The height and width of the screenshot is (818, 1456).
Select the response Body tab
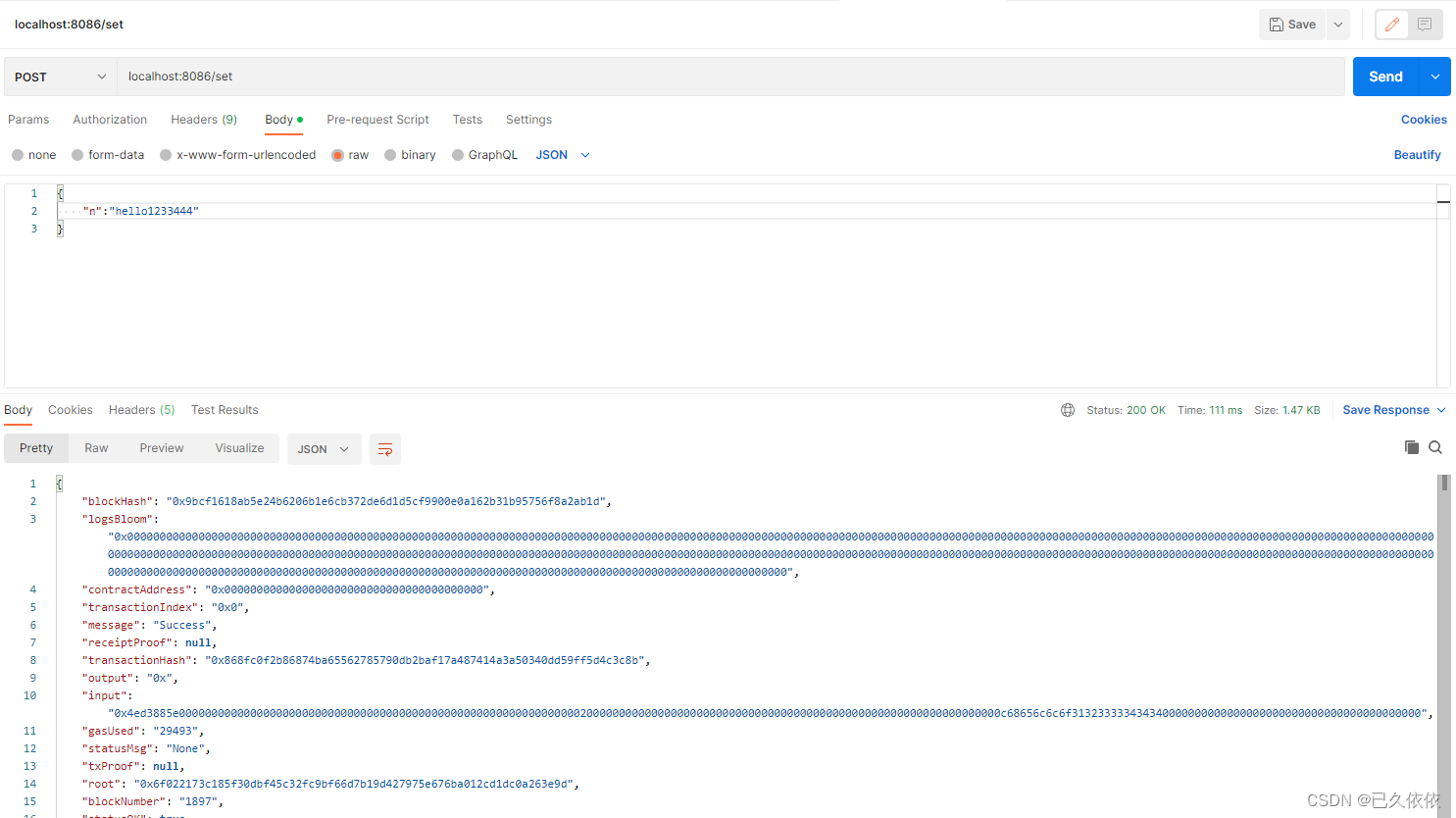tap(18, 410)
